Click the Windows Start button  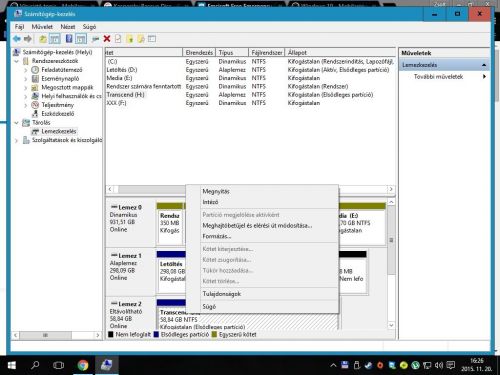tap(12, 365)
